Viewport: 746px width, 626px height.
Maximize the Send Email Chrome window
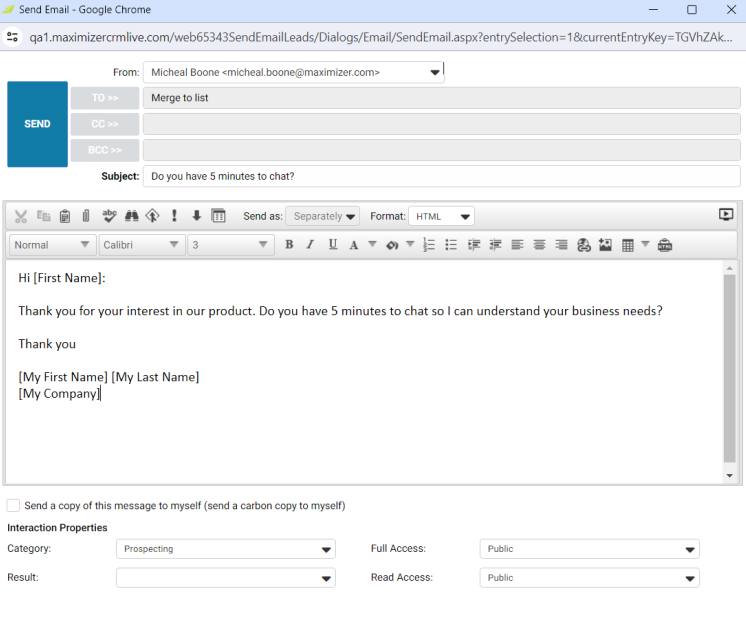(x=692, y=10)
